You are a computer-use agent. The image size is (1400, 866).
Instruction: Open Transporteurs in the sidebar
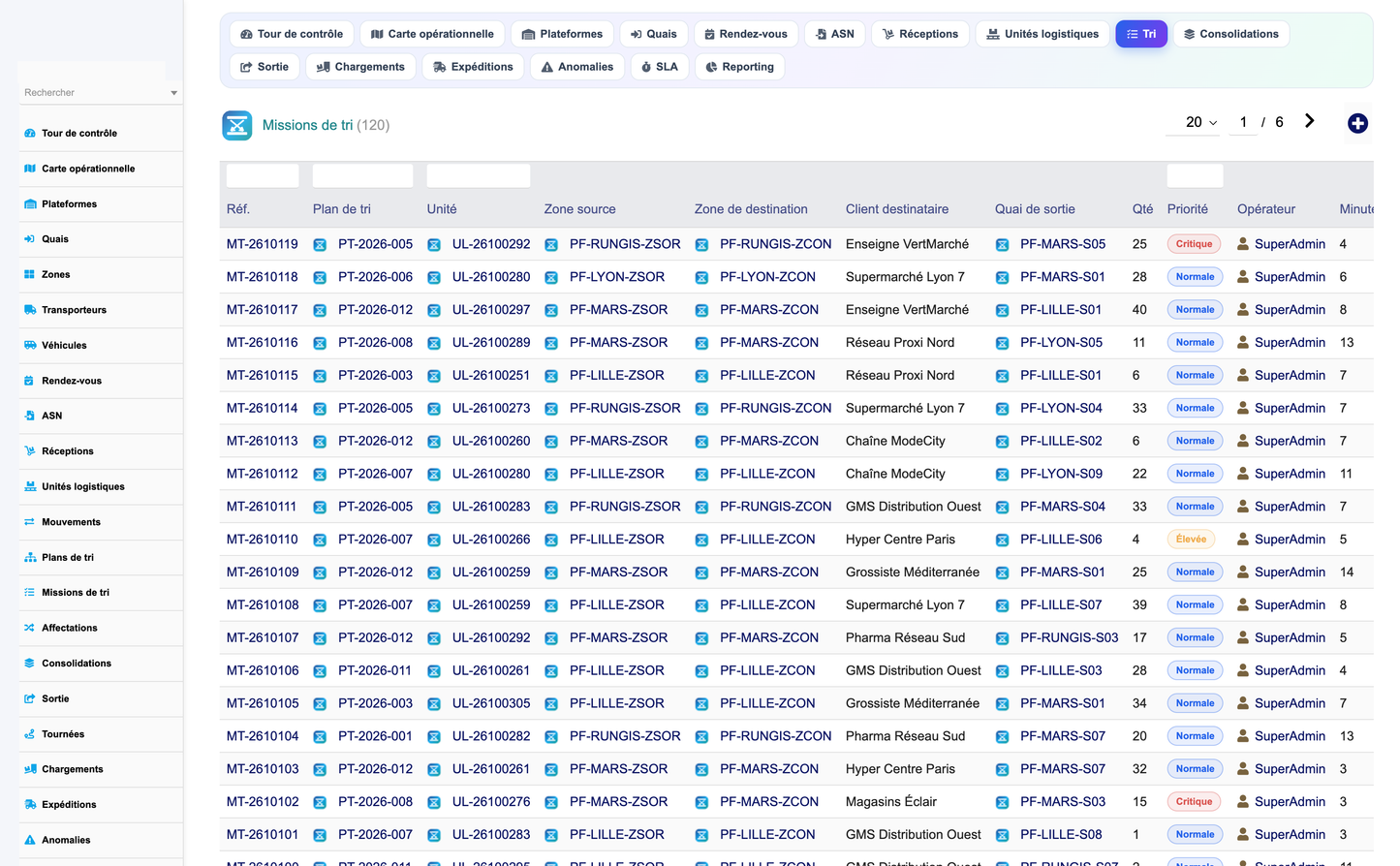(101, 310)
